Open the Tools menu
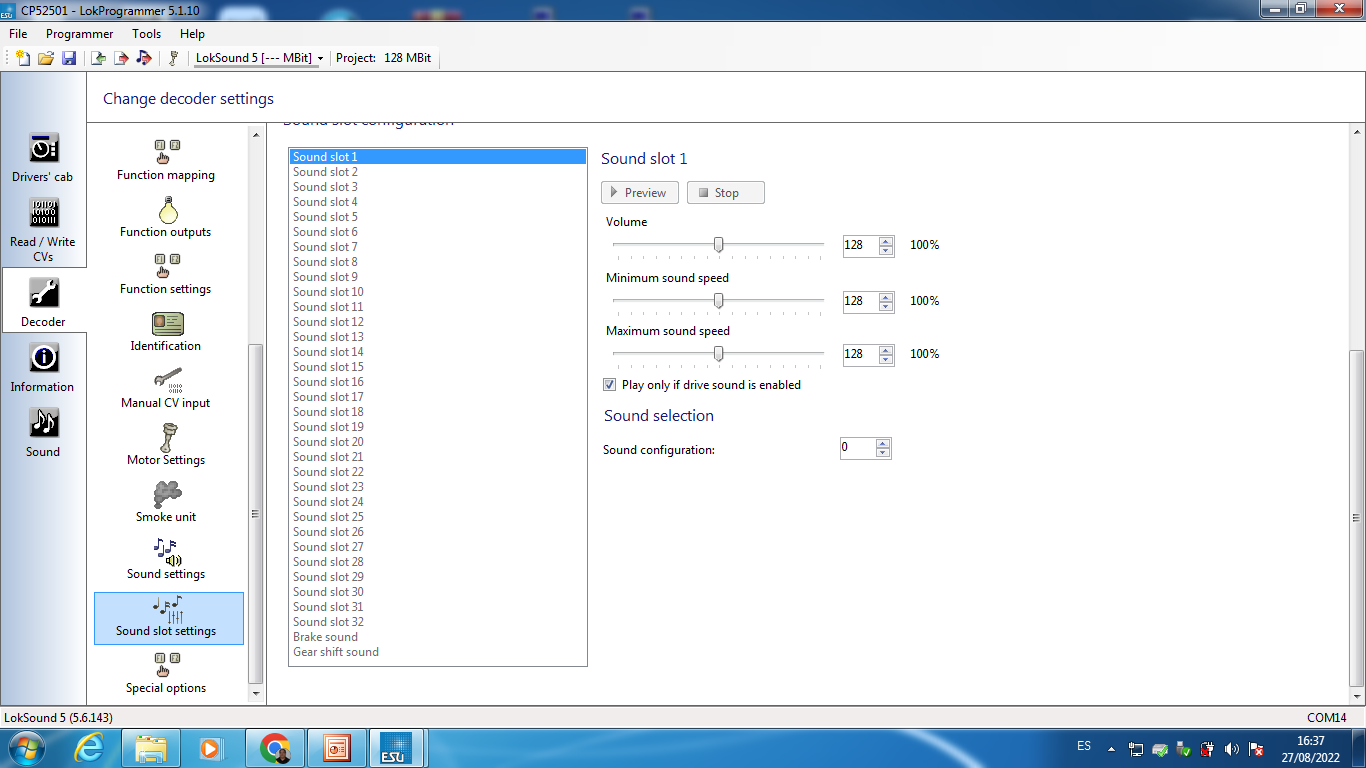 [146, 34]
